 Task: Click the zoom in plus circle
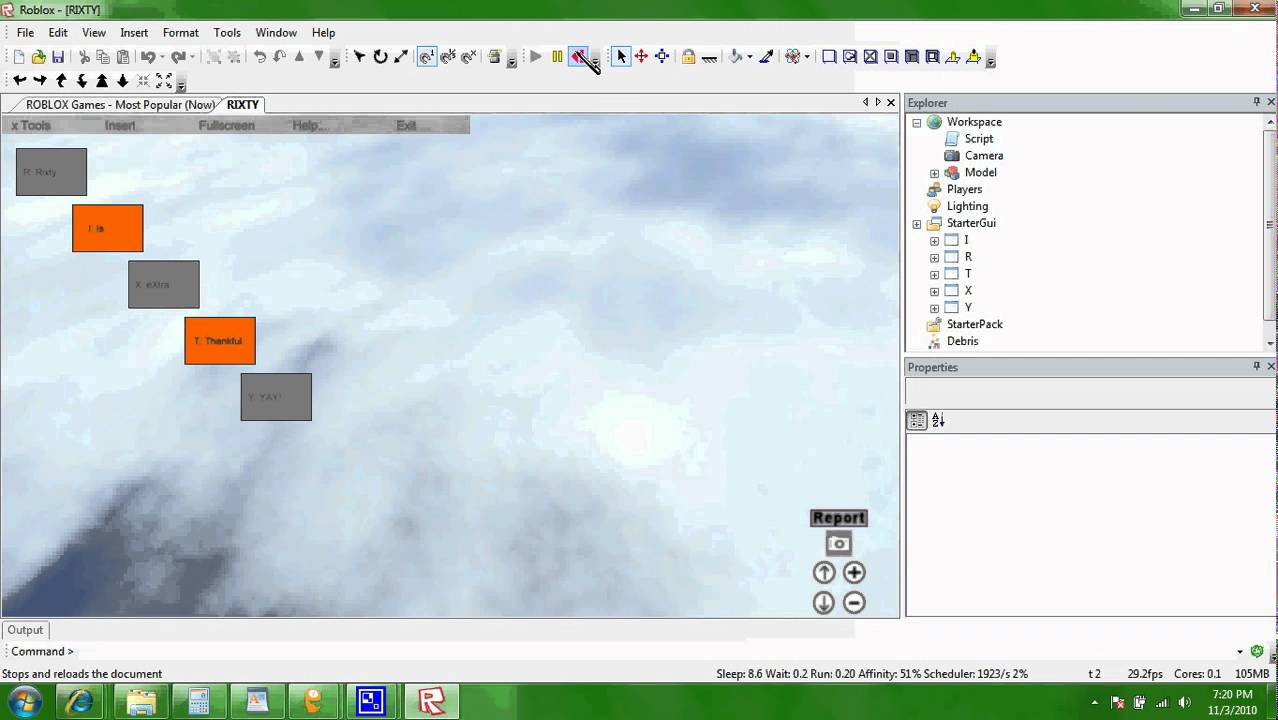coord(854,572)
